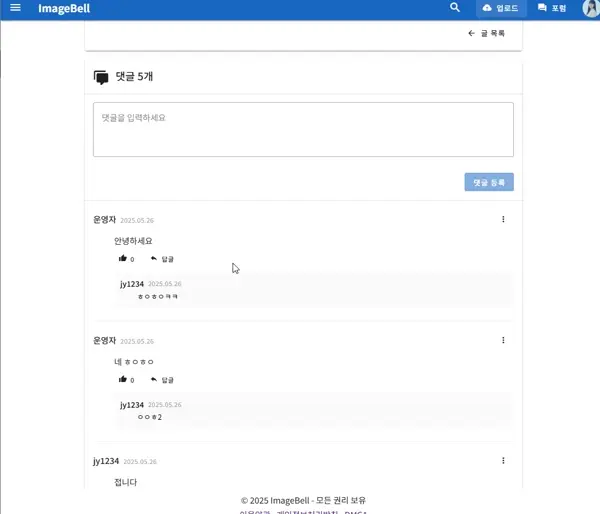Like the 안녕하세요 comment with thumbs-up
Image resolution: width=600 pixels, height=514 pixels.
tap(123, 258)
